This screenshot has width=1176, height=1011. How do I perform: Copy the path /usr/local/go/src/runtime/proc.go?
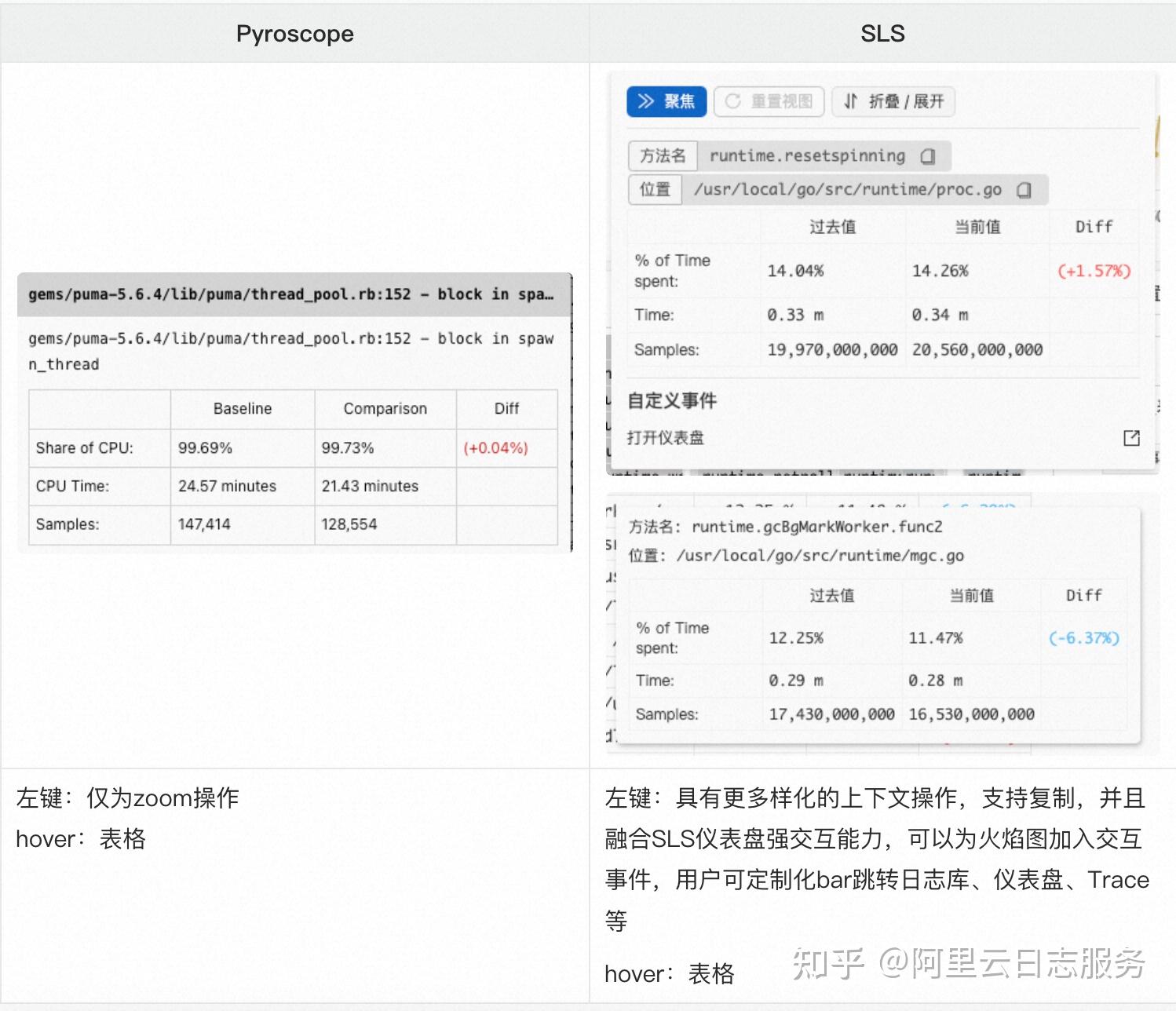(1024, 190)
